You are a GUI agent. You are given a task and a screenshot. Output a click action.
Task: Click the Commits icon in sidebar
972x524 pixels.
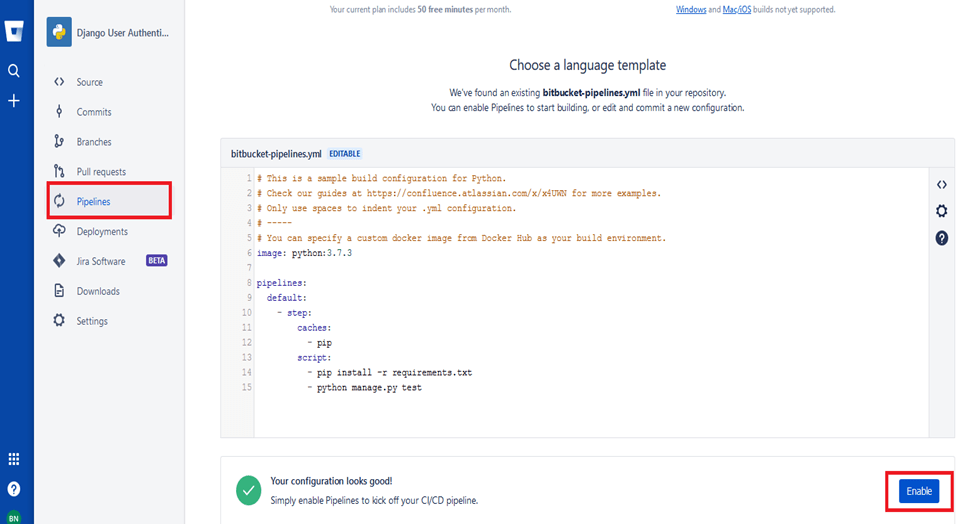coord(59,112)
